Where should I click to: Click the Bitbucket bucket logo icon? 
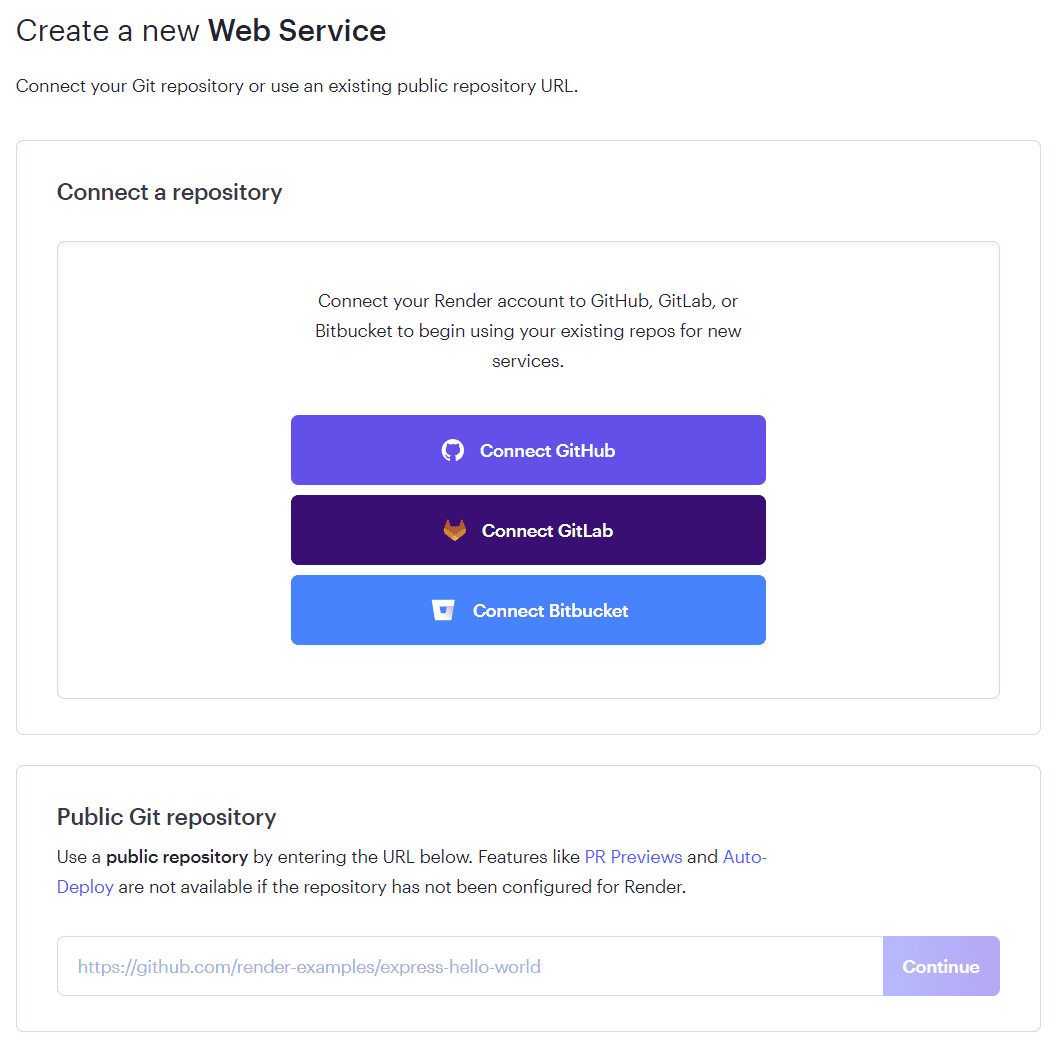pyautogui.click(x=443, y=610)
